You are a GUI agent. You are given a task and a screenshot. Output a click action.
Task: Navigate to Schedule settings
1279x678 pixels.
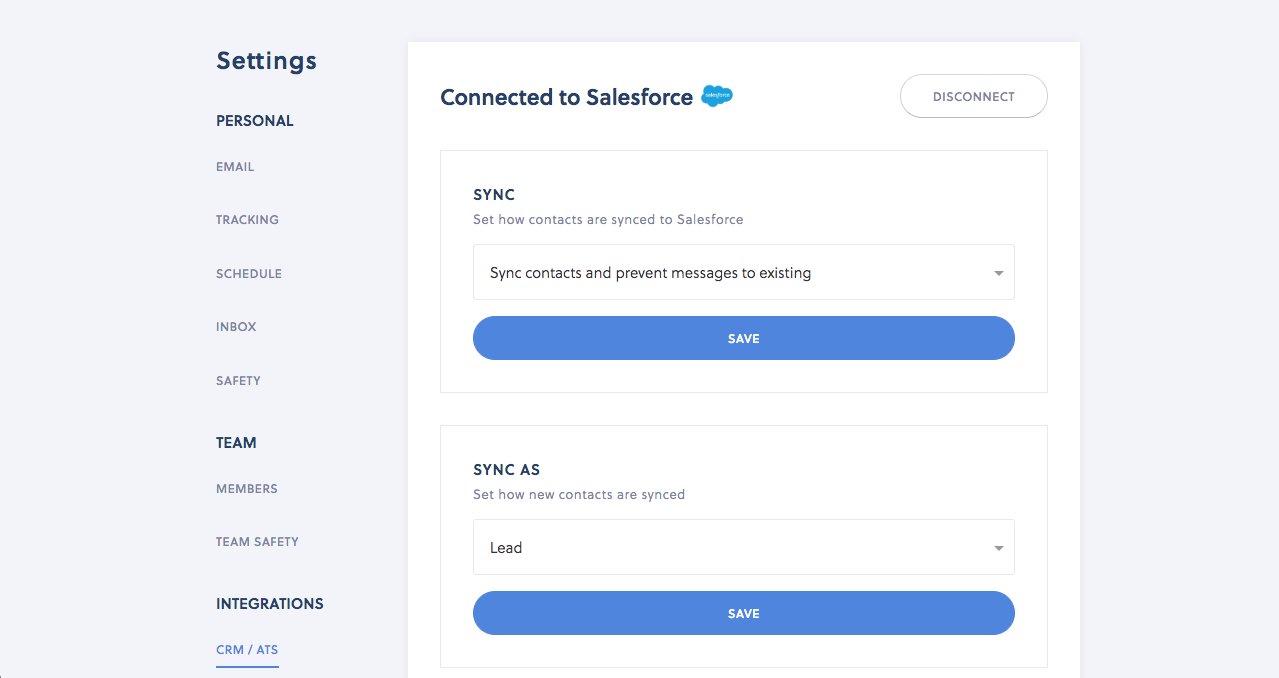pos(249,274)
